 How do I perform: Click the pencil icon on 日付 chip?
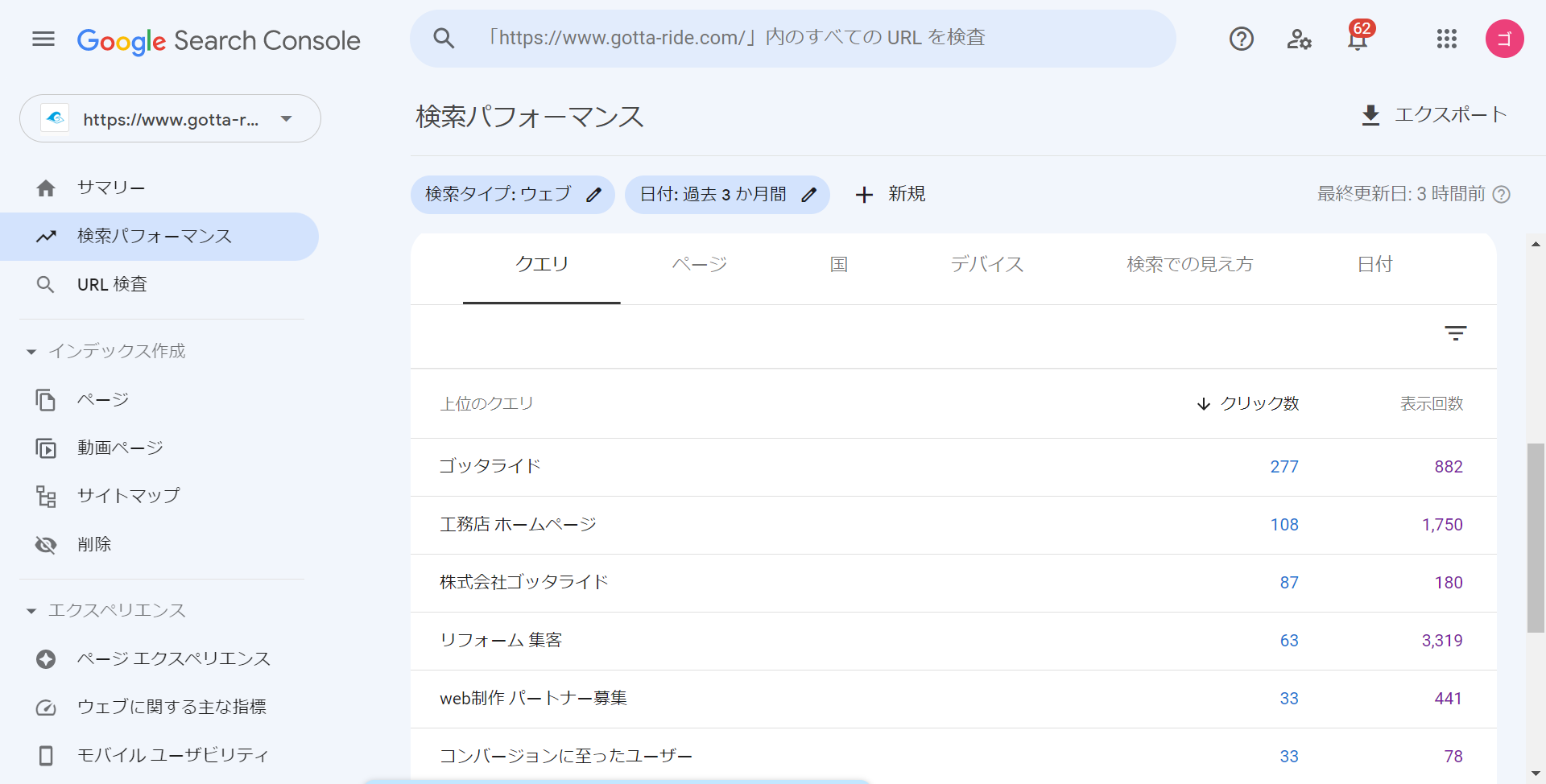tap(809, 195)
